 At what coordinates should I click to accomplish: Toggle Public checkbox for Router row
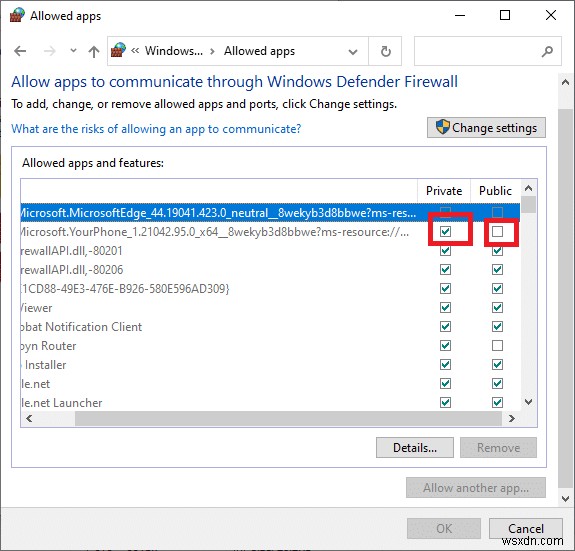pos(498,345)
